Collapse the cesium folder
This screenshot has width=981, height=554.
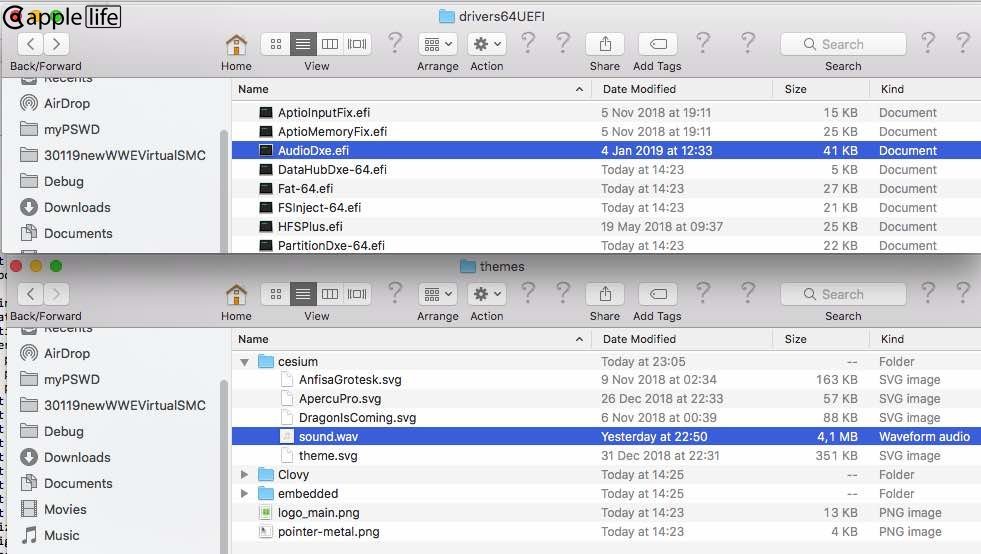tap(245, 362)
